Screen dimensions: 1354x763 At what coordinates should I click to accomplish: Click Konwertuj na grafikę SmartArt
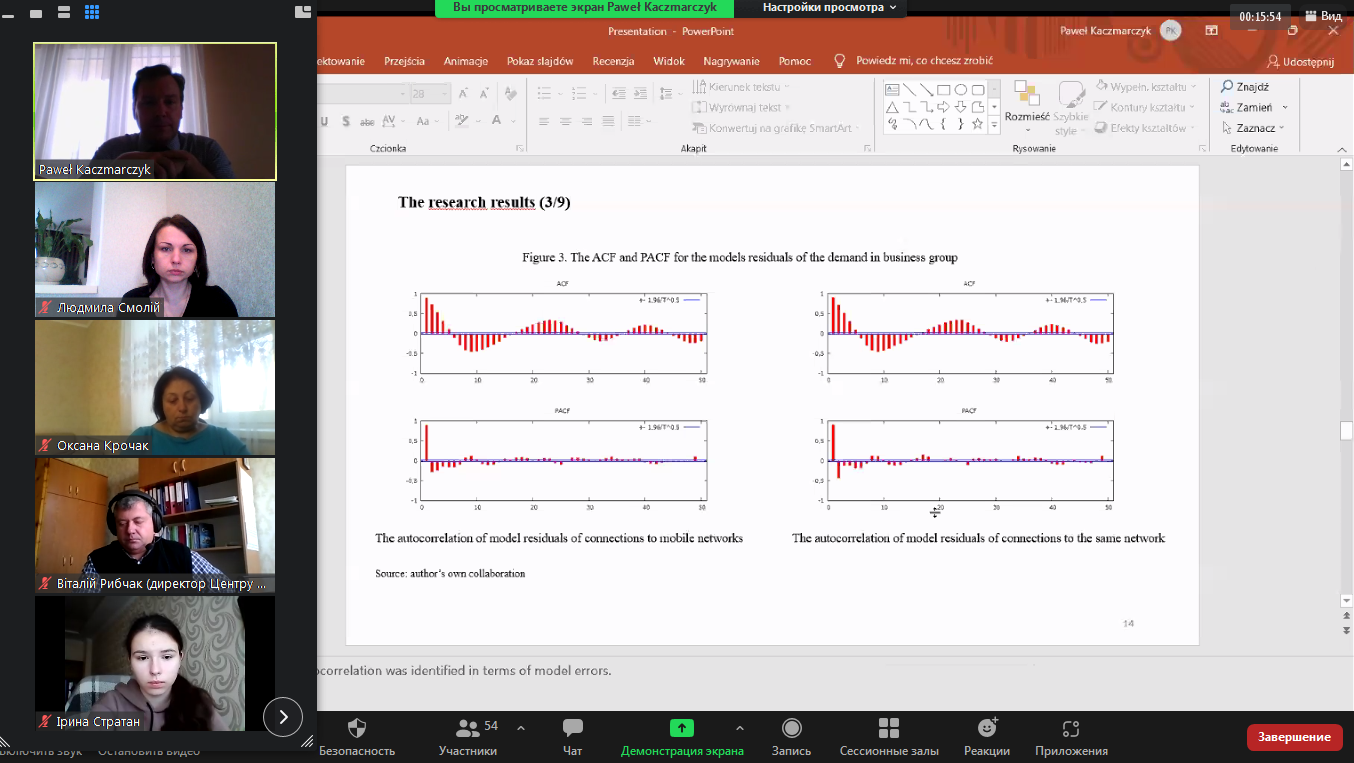[775, 128]
